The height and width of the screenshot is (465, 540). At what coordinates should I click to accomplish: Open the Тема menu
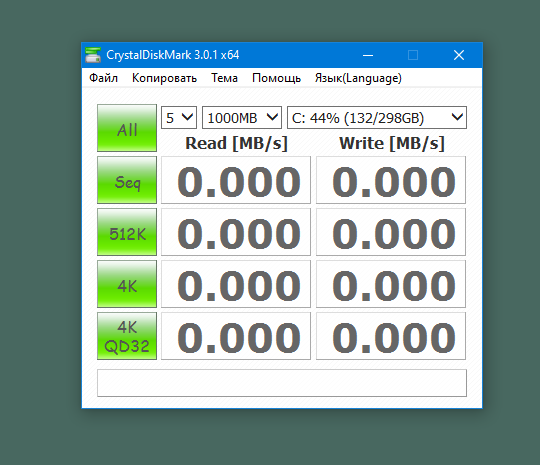224,78
